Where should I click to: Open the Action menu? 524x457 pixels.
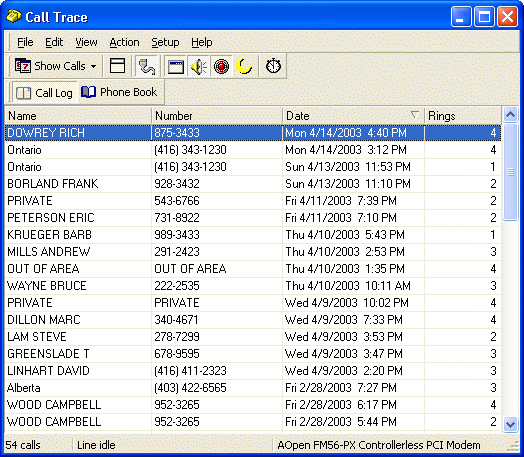124,42
